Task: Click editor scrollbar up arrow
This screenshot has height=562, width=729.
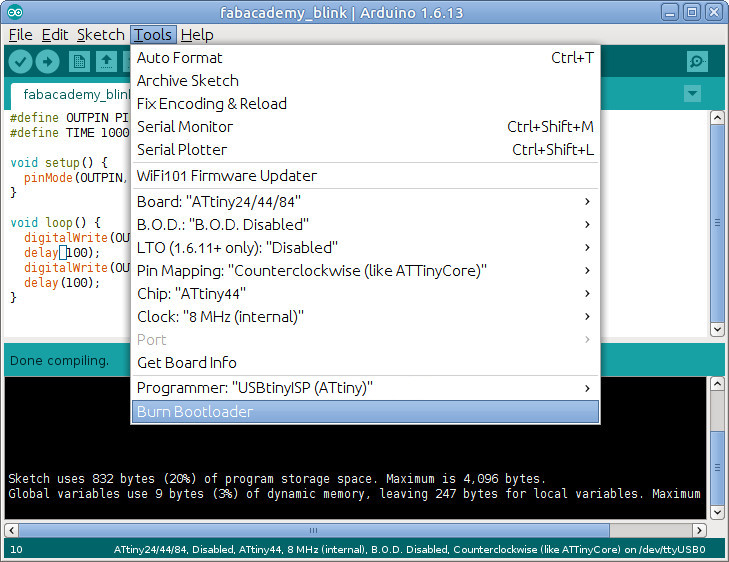Action: [717, 117]
